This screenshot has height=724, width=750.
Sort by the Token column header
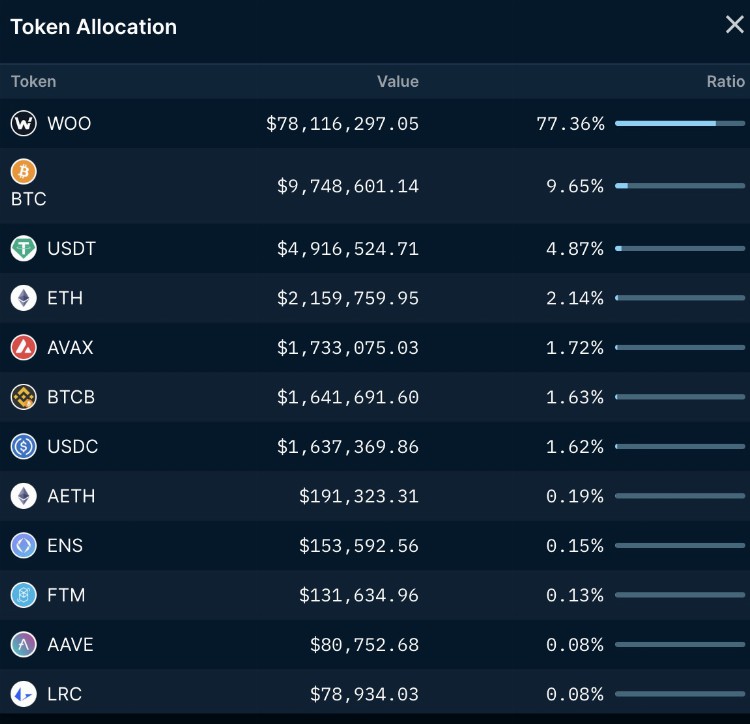tap(33, 82)
